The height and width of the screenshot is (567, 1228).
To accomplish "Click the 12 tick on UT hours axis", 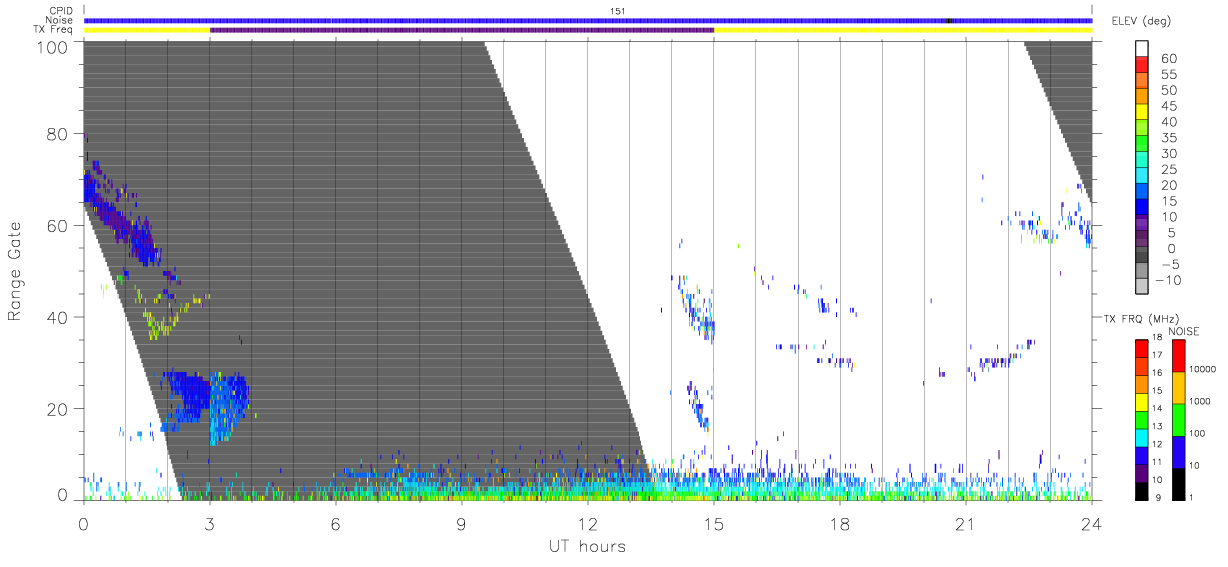I will pos(588,523).
